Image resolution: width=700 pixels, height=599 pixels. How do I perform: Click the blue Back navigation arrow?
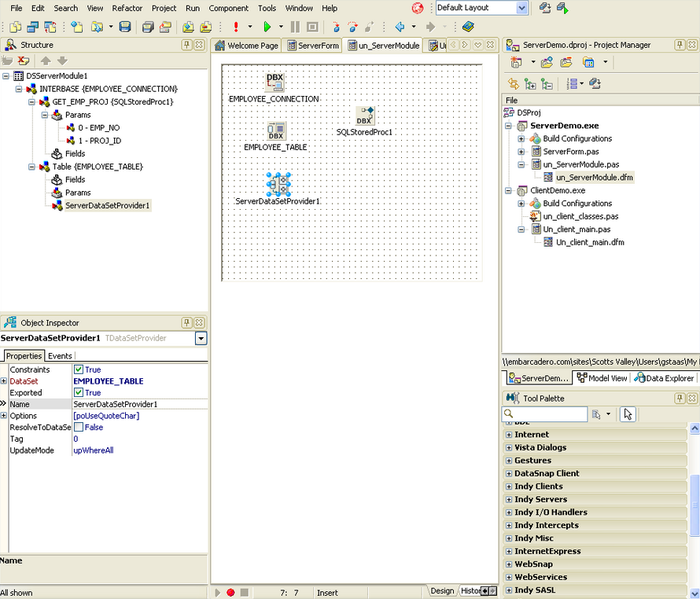coord(400,27)
